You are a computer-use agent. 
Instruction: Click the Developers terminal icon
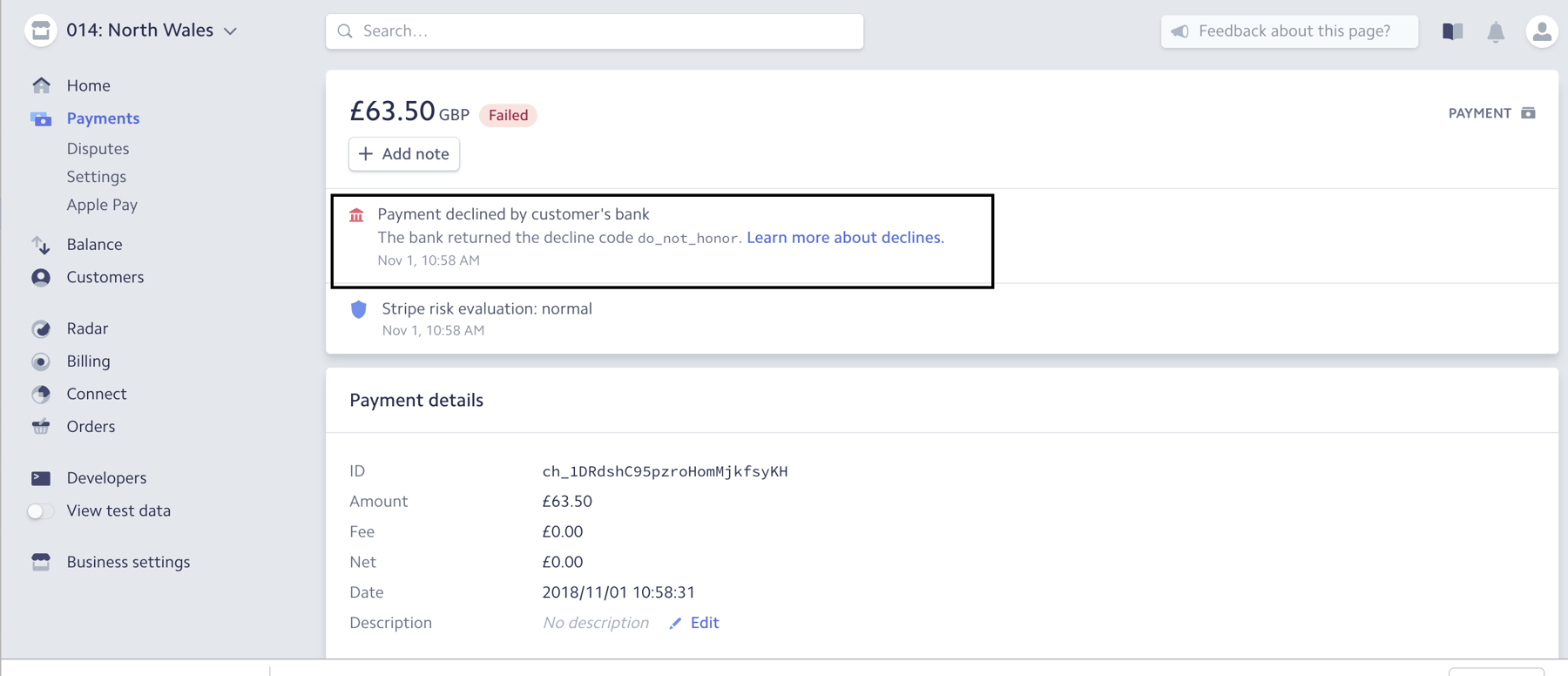(41, 477)
